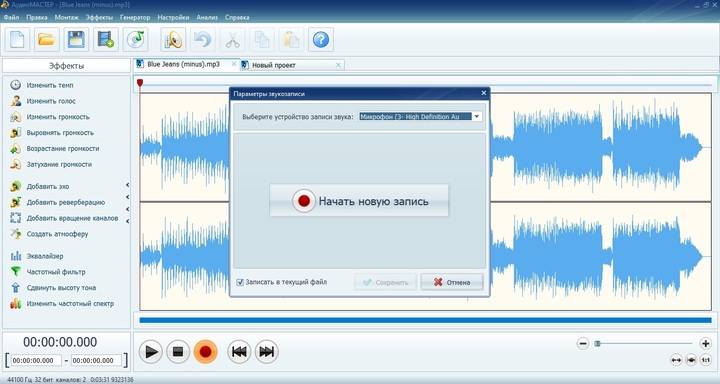Image resolution: width=720 pixels, height=384 pixels.
Task: Open a file with the folder icon
Action: click(46, 40)
